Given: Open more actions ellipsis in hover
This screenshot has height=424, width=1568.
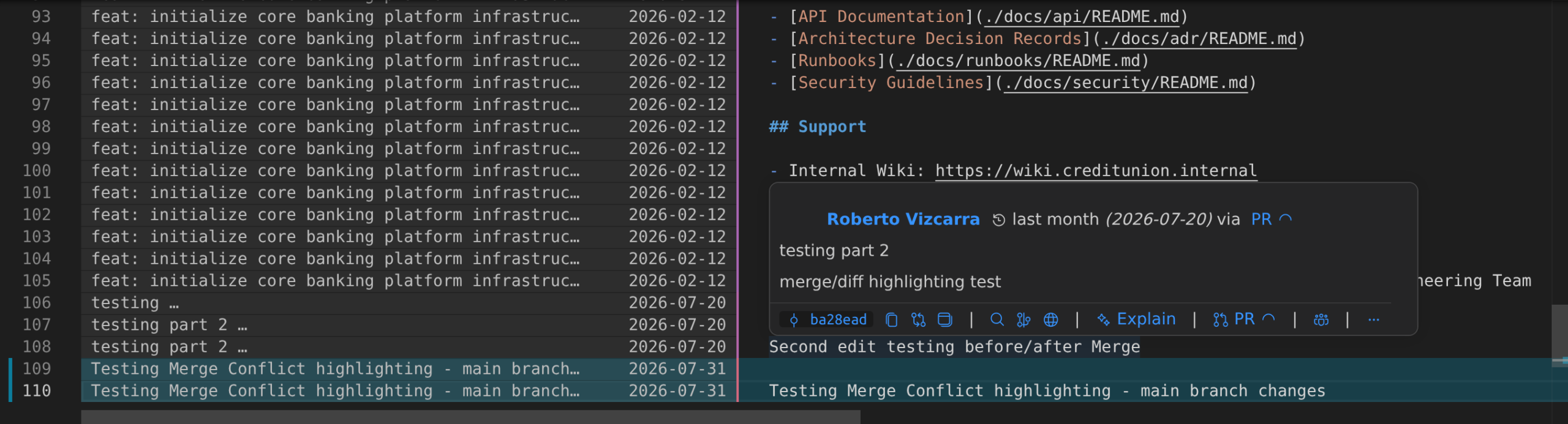Looking at the screenshot, I should pos(1374,319).
